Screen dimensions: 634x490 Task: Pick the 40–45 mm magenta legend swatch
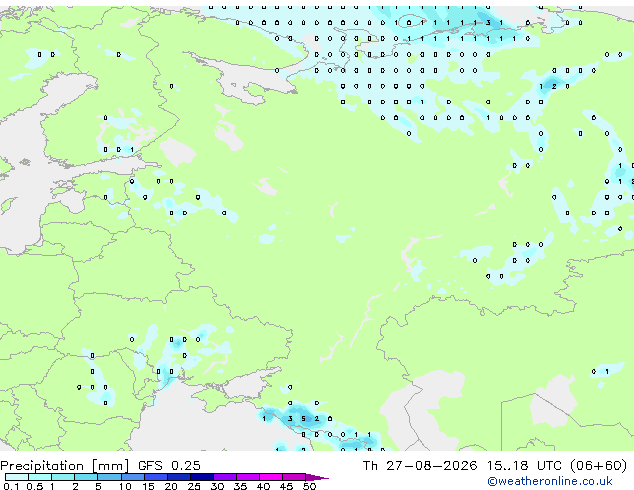click(x=271, y=477)
